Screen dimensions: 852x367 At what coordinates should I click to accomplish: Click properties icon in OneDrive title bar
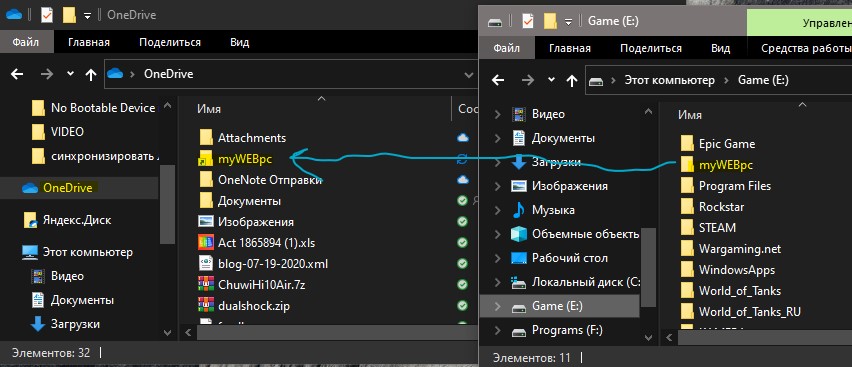tap(47, 15)
